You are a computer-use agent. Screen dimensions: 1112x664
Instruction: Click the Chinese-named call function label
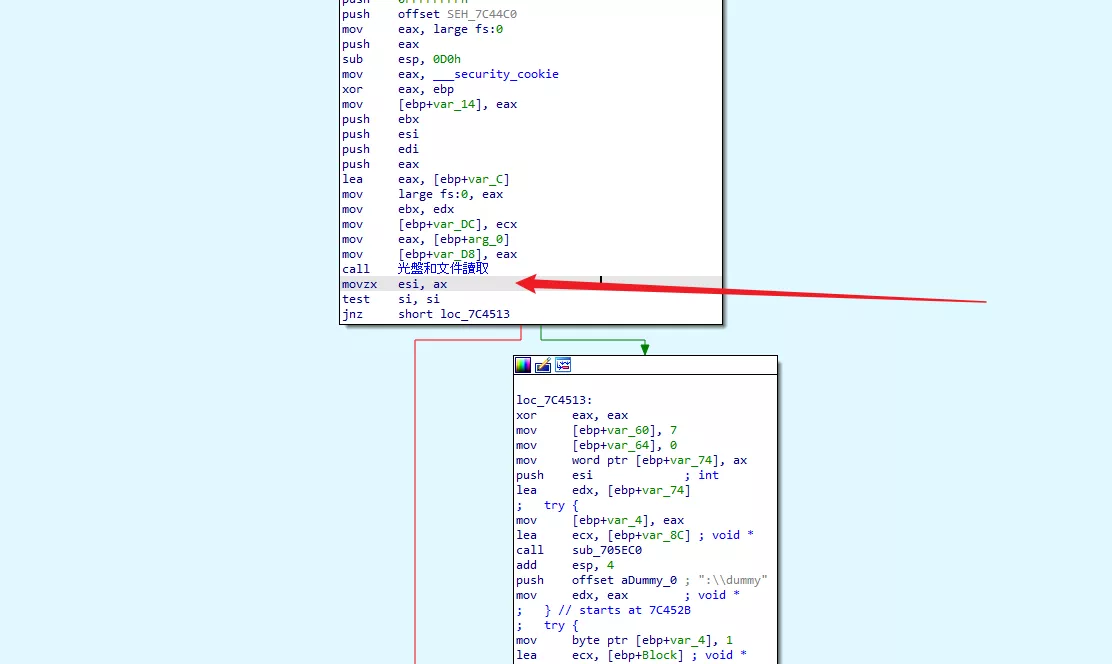(443, 268)
